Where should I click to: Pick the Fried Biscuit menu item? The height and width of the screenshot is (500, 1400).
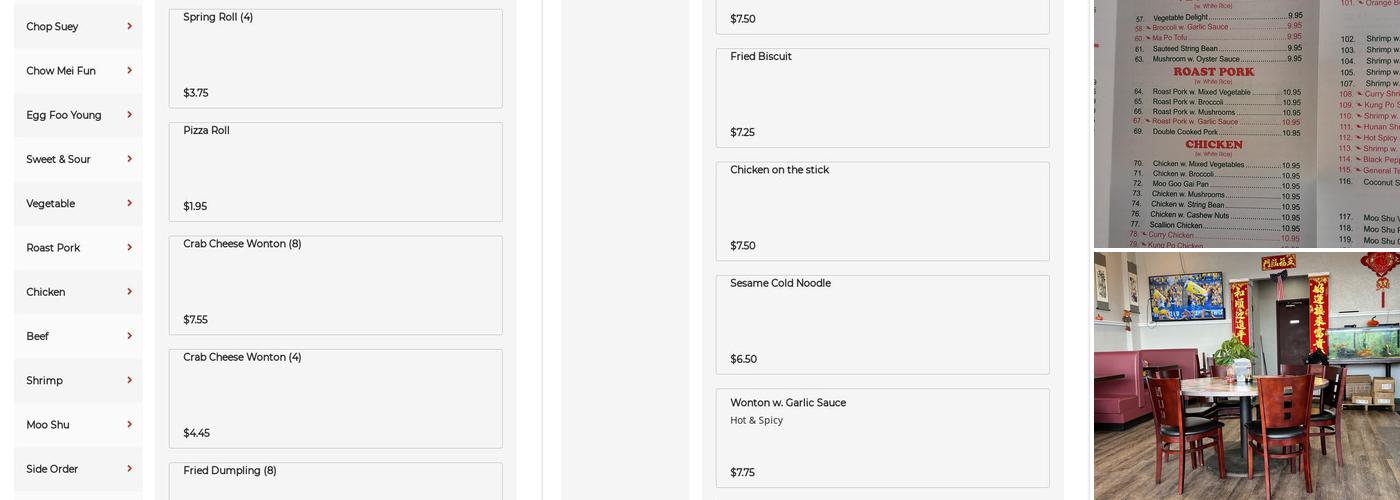(882, 97)
